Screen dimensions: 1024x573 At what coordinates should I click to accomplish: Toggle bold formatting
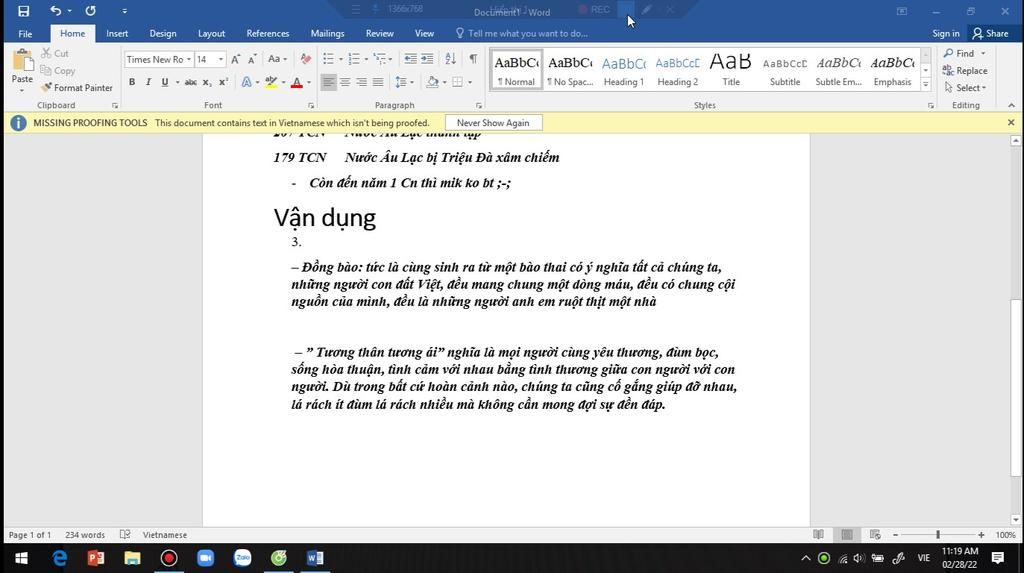132,82
